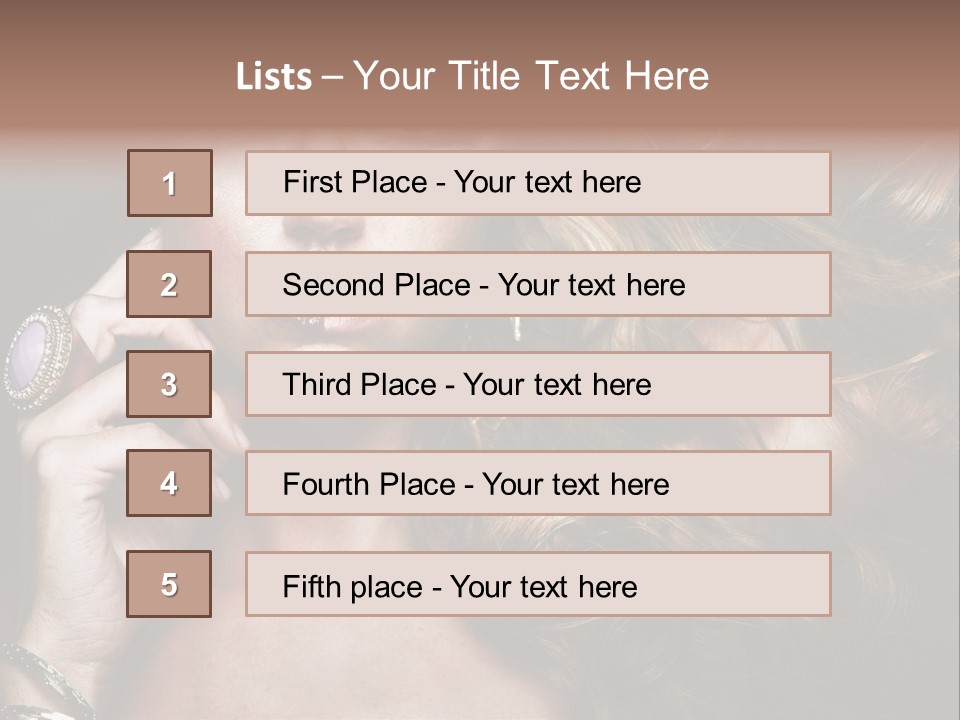The height and width of the screenshot is (720, 960).
Task: Select 'Your Title Text Here' in the title
Action: pyautogui.click(x=531, y=77)
